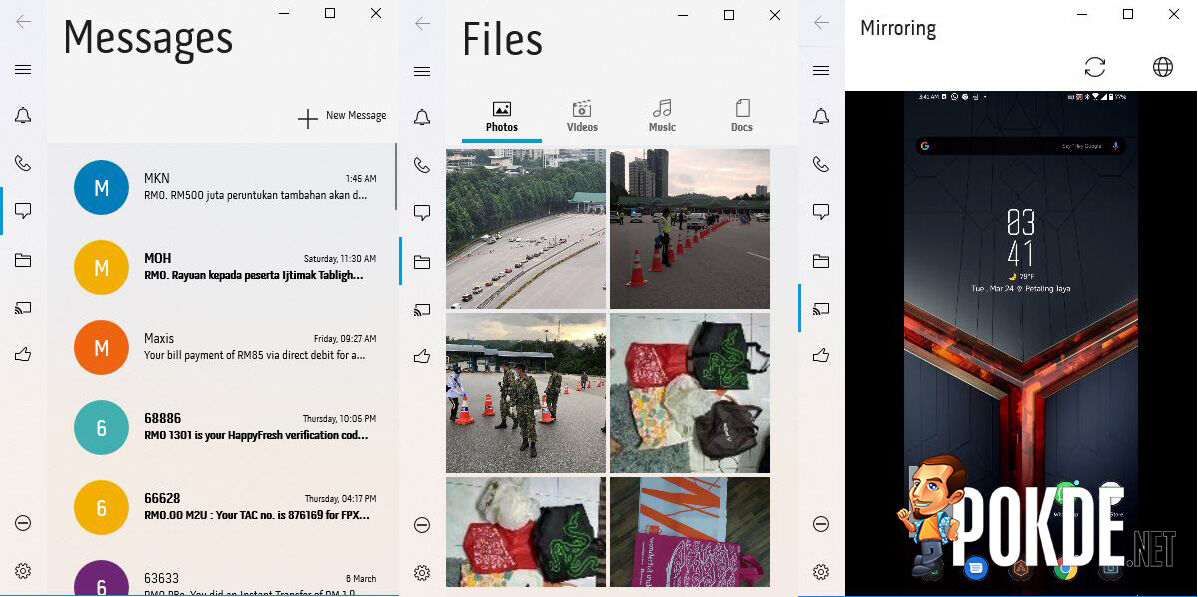Open the settings gear in the Files window
The width and height of the screenshot is (1198, 597).
(x=422, y=573)
